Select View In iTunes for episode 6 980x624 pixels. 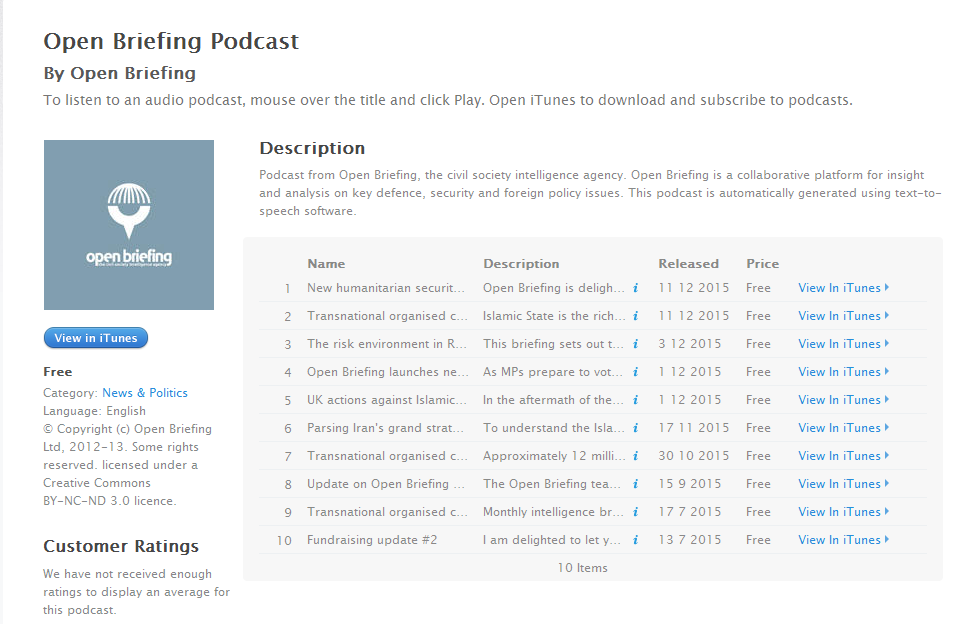click(x=843, y=428)
